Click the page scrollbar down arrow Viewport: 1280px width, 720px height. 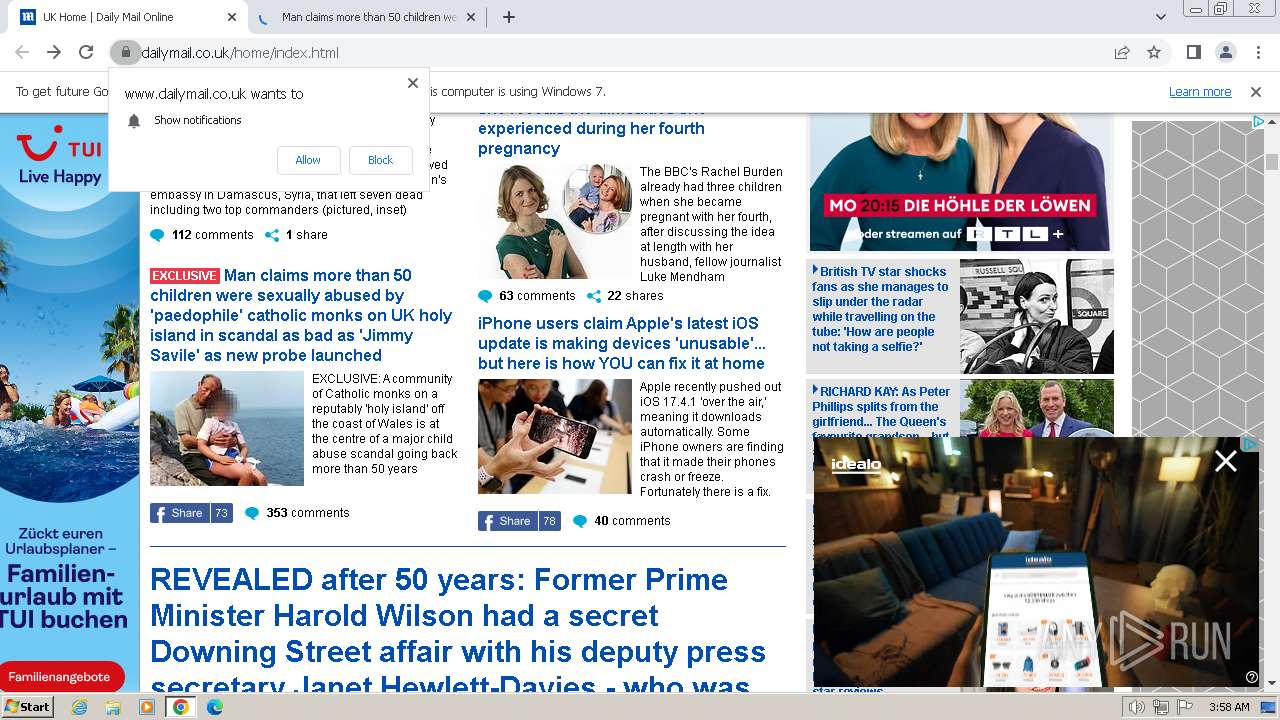pos(1272,684)
